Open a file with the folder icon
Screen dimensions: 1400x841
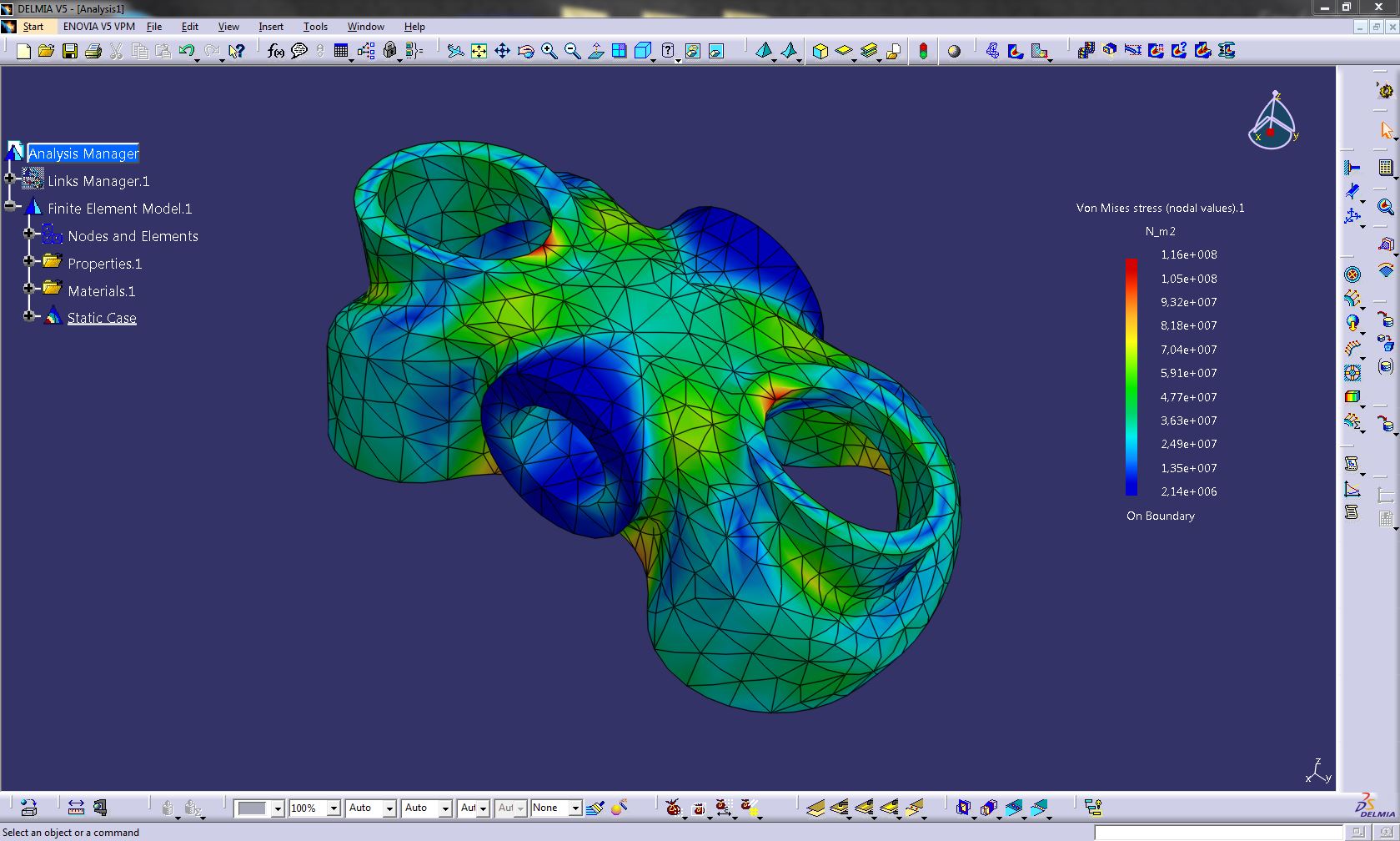click(x=47, y=52)
